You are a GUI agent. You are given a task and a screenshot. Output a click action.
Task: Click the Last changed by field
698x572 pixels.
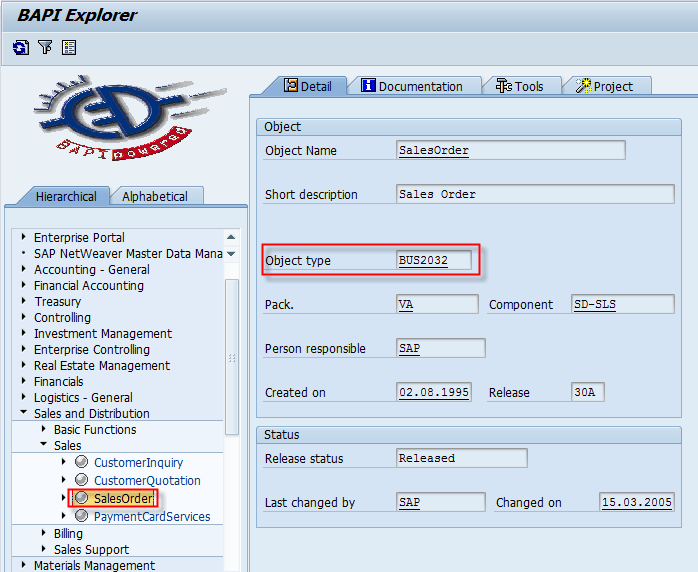tap(441, 502)
